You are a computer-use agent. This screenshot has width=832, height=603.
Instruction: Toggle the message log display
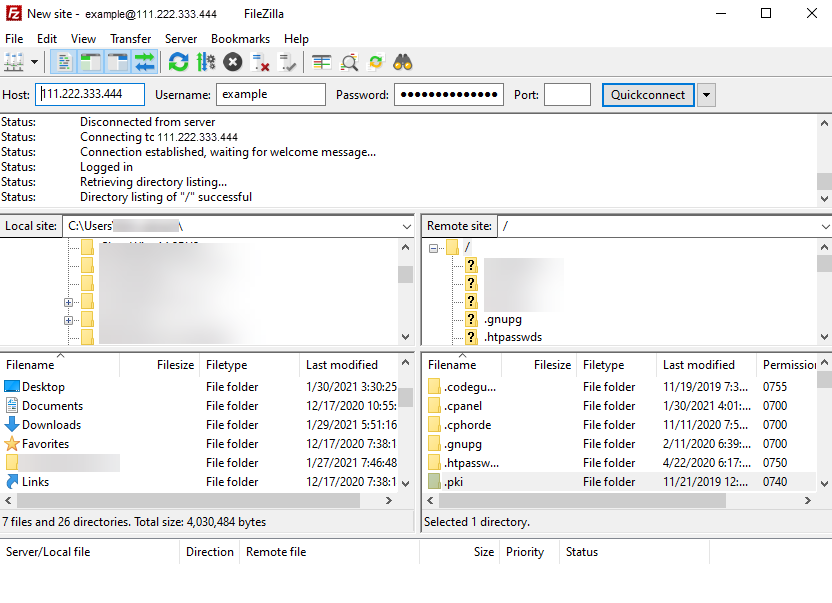coord(62,62)
